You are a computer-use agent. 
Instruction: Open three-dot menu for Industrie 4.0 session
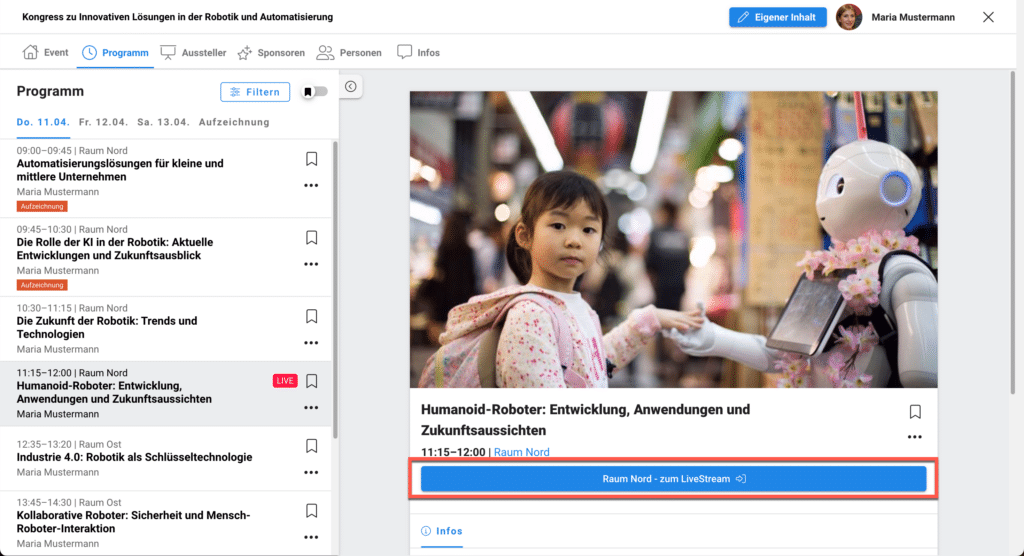coord(311,472)
